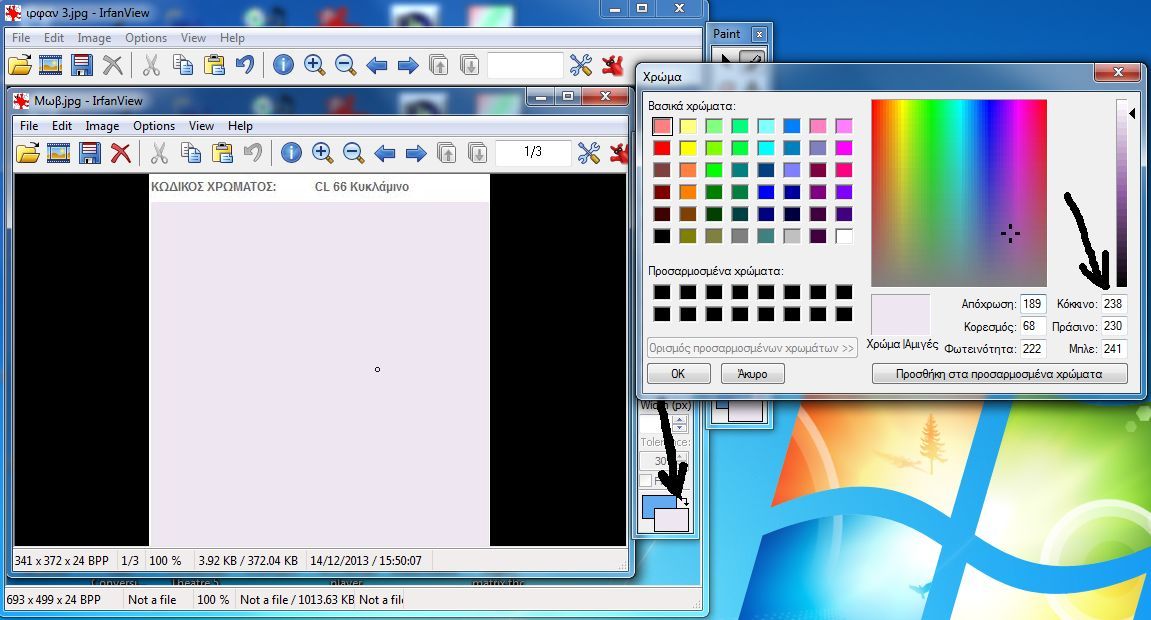Open Options menu in ιρφαν 3.jpg window

[146, 38]
